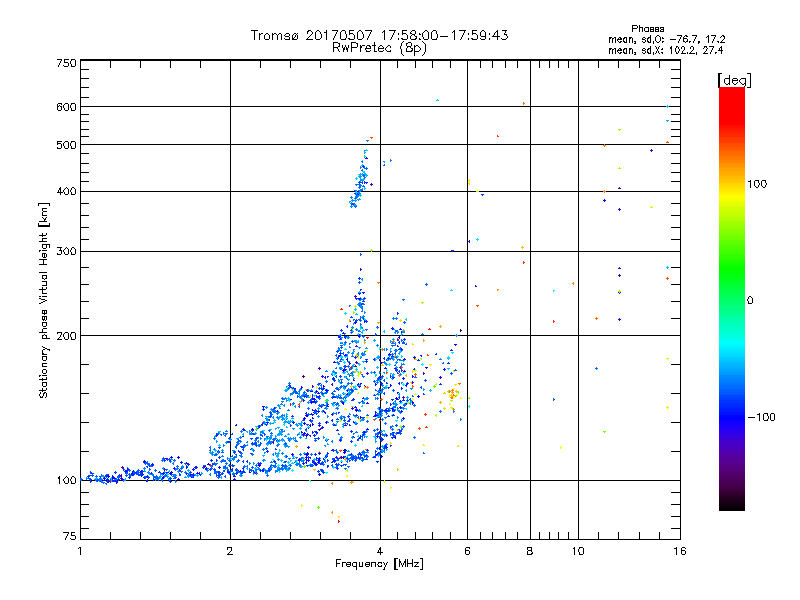The image size is (800, 600).
Task: Click the phase colorbar legend
Action: 732,298
